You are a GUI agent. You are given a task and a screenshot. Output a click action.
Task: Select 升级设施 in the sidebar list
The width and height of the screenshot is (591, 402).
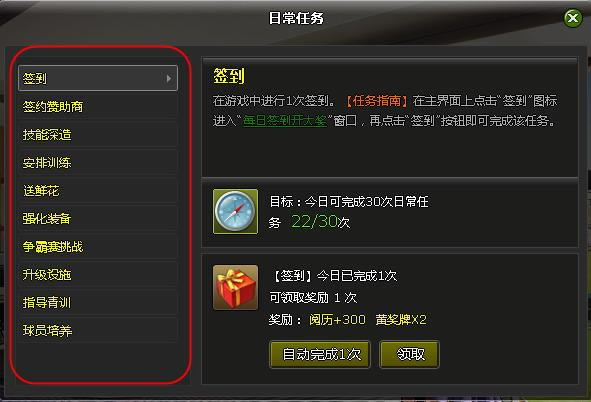pos(98,275)
